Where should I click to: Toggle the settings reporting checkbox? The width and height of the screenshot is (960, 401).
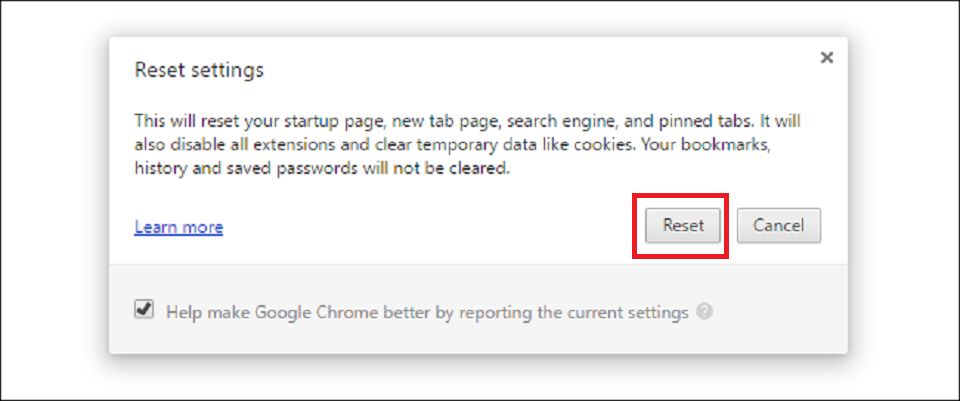pos(145,311)
